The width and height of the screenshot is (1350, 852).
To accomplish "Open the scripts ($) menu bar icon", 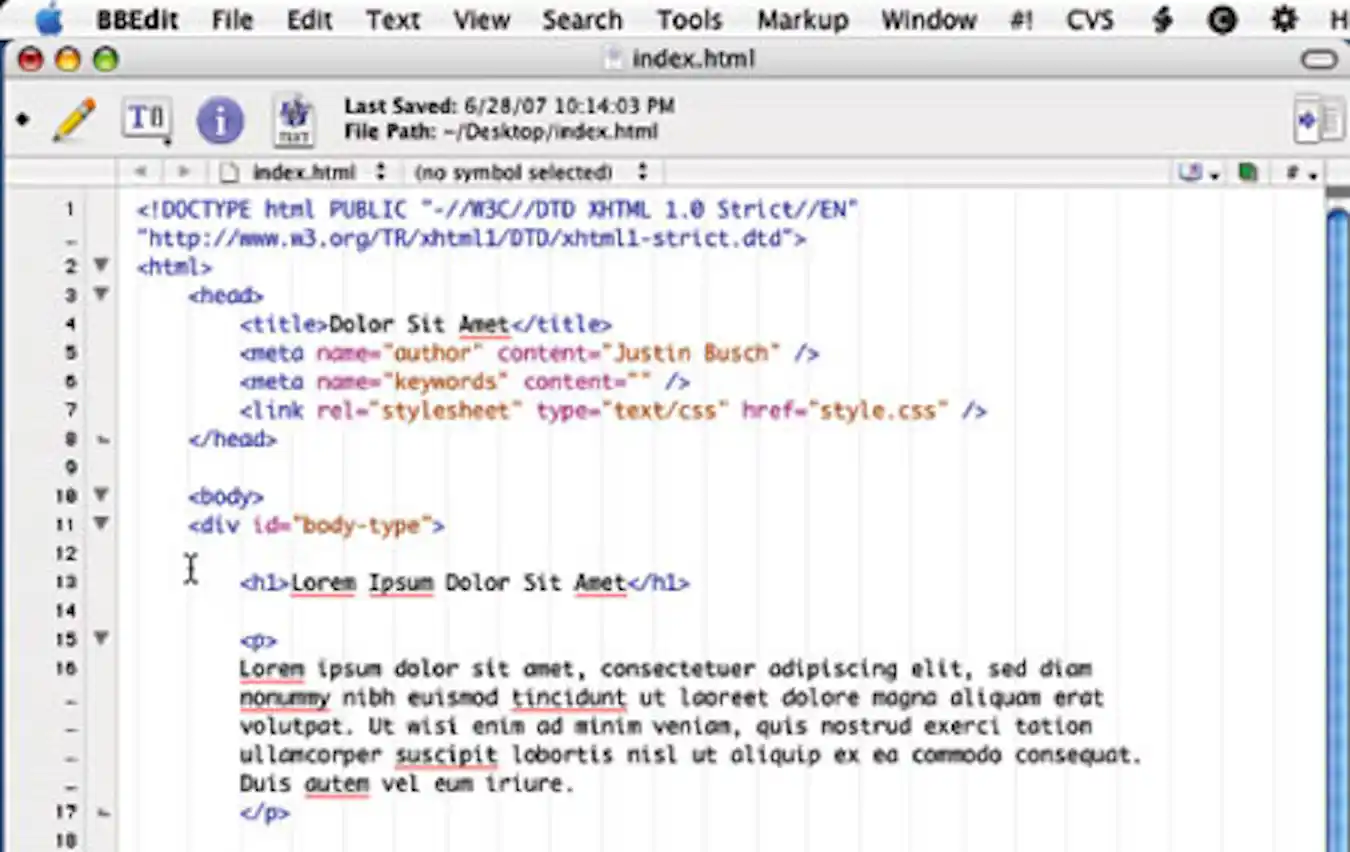I will pyautogui.click(x=1162, y=18).
